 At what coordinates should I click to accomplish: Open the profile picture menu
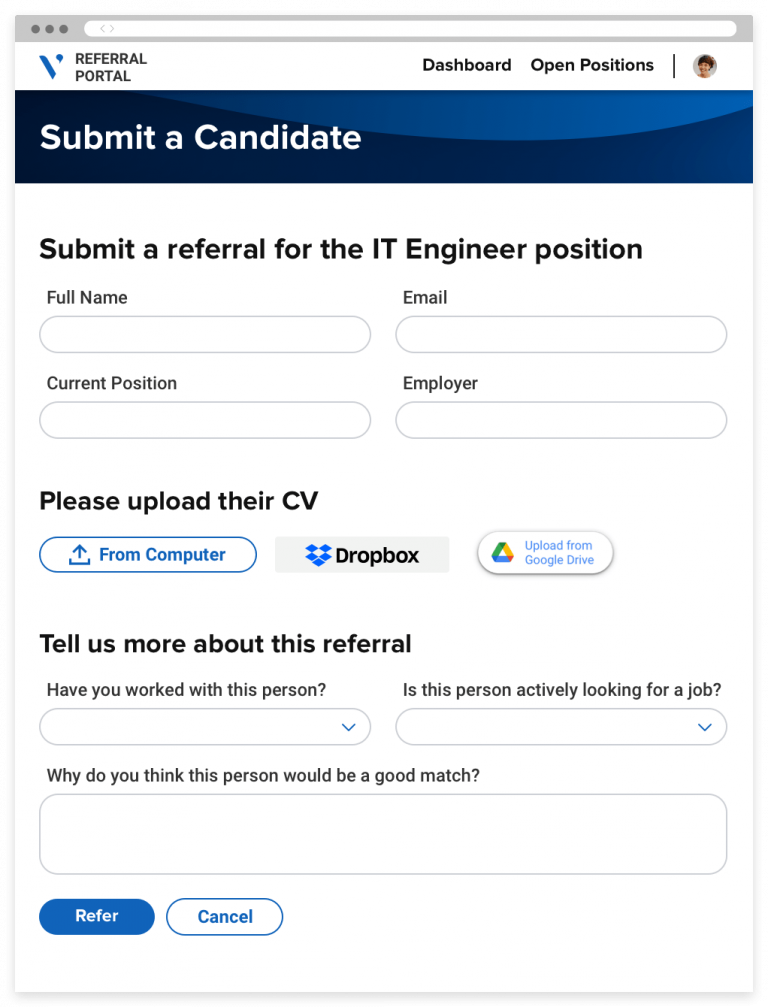point(705,66)
